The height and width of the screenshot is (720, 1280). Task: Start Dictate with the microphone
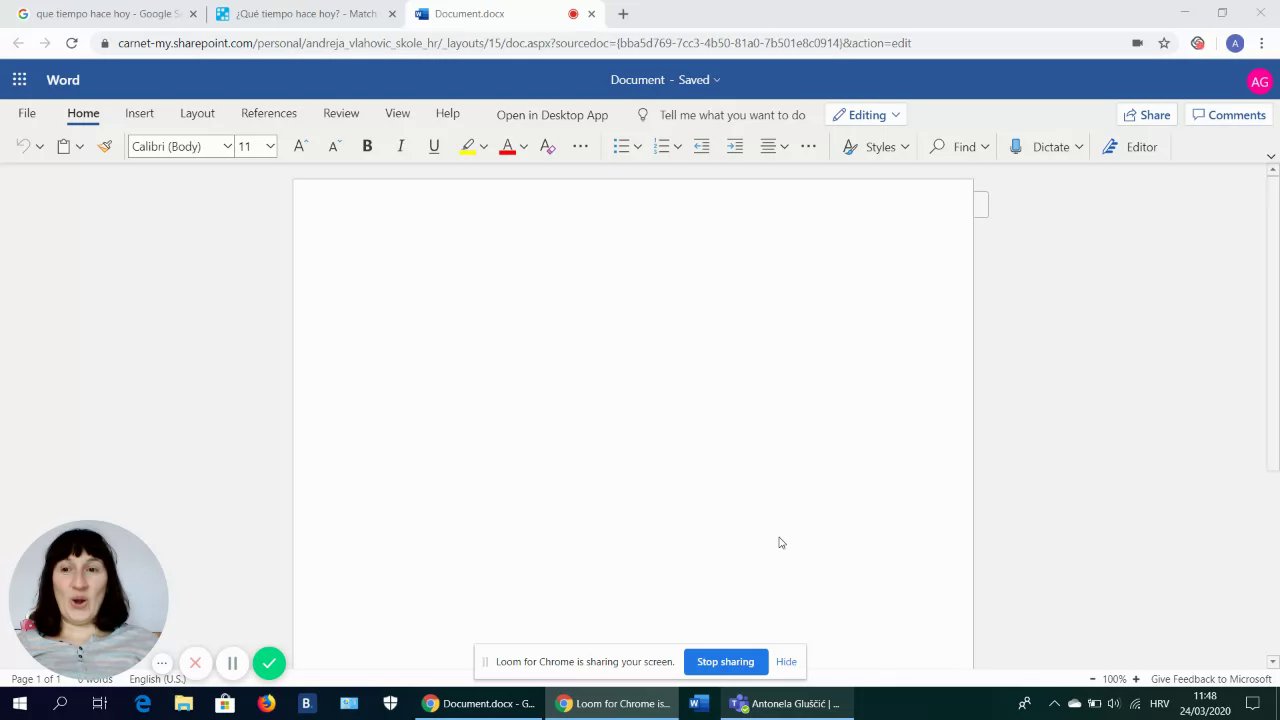coord(1039,147)
